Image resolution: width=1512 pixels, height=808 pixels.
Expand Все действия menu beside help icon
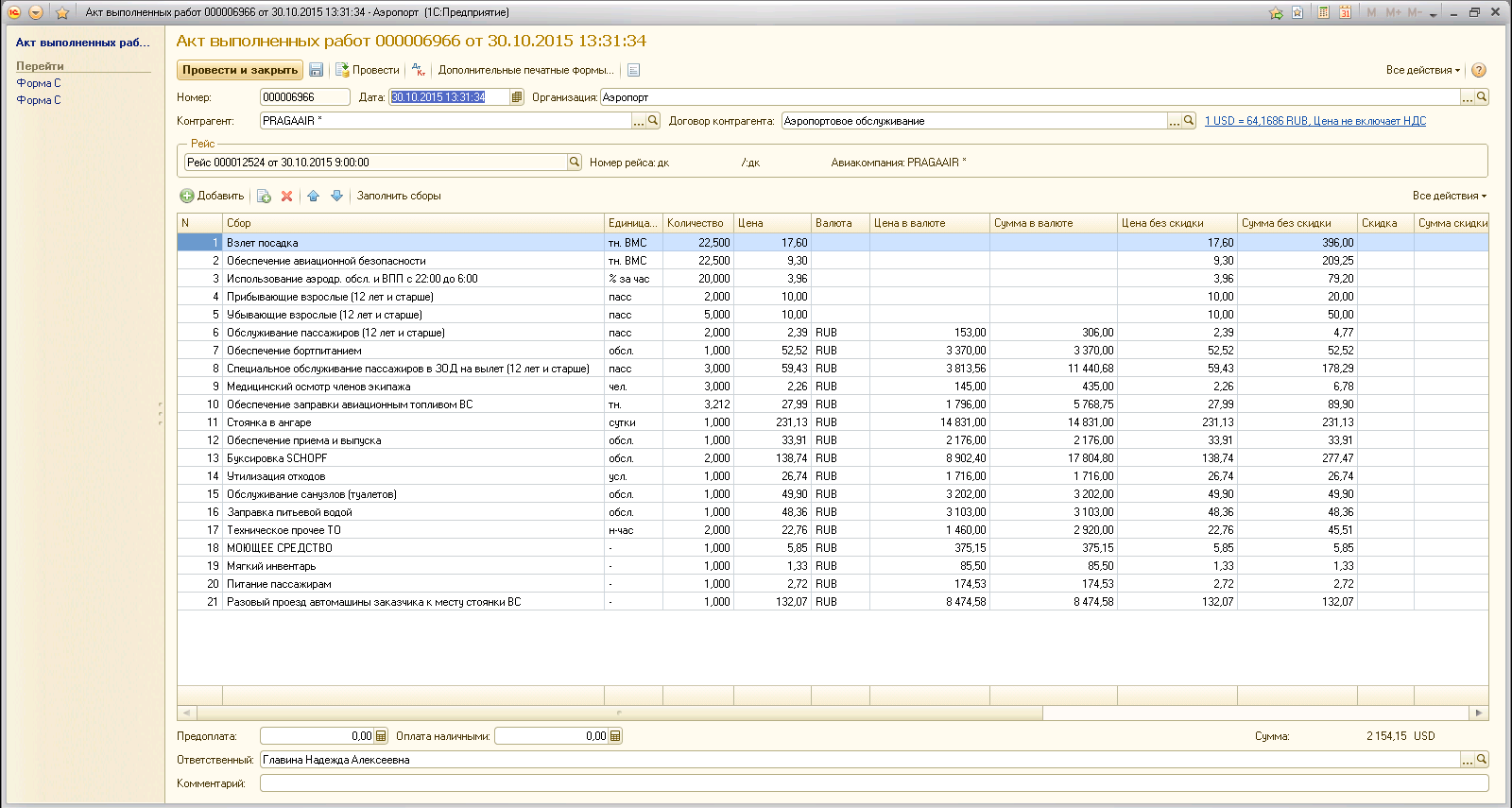coord(1422,70)
